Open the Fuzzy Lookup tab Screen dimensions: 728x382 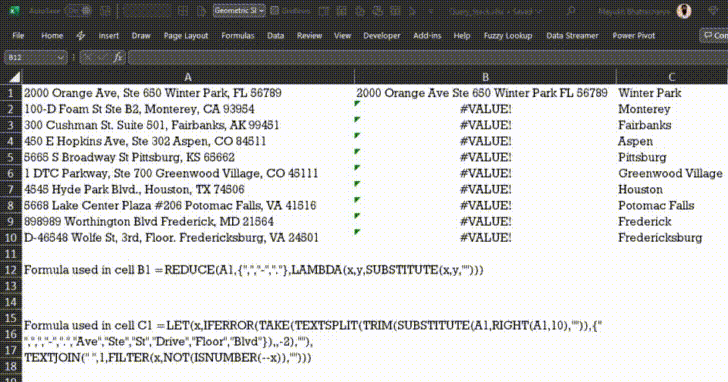(507, 36)
